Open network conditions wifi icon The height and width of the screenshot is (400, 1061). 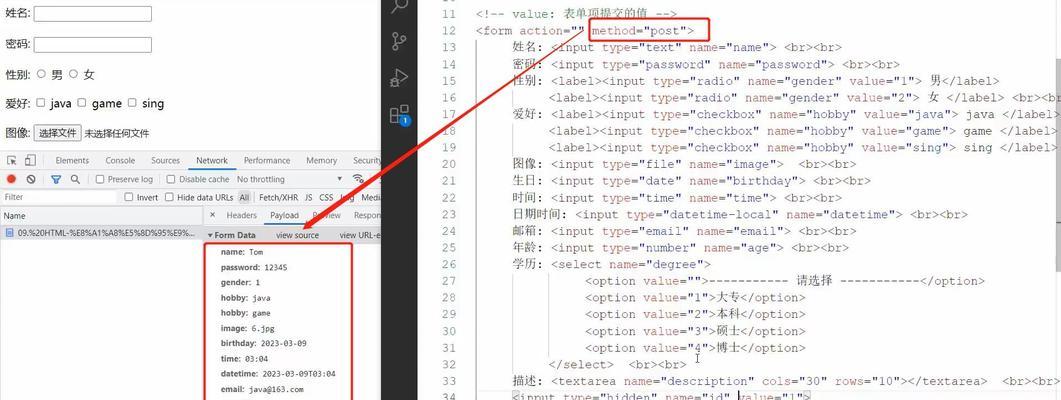pos(359,179)
